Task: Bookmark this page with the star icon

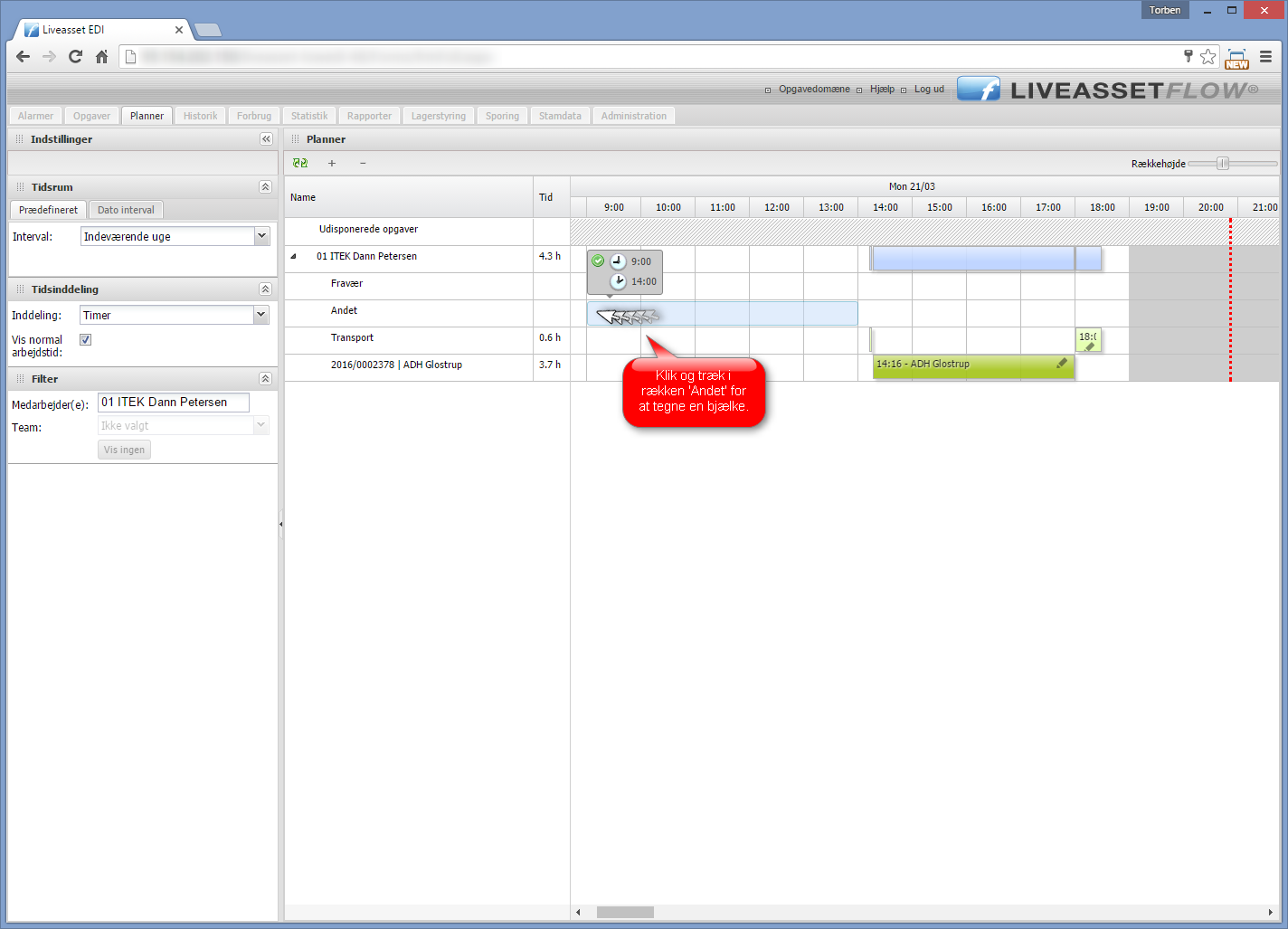Action: 1207,57
